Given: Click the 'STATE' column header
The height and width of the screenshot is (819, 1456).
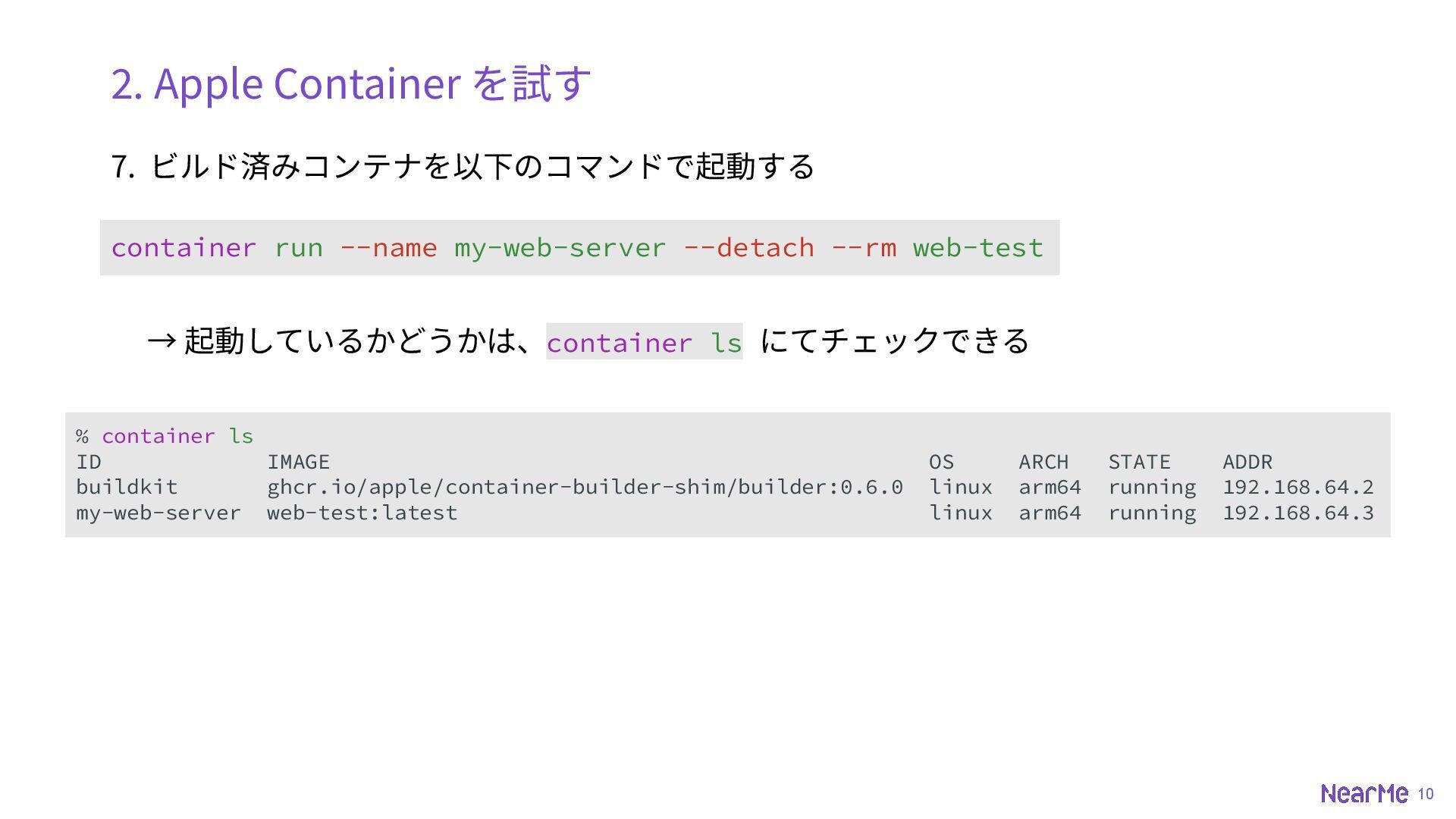Looking at the screenshot, I should click(1139, 462).
